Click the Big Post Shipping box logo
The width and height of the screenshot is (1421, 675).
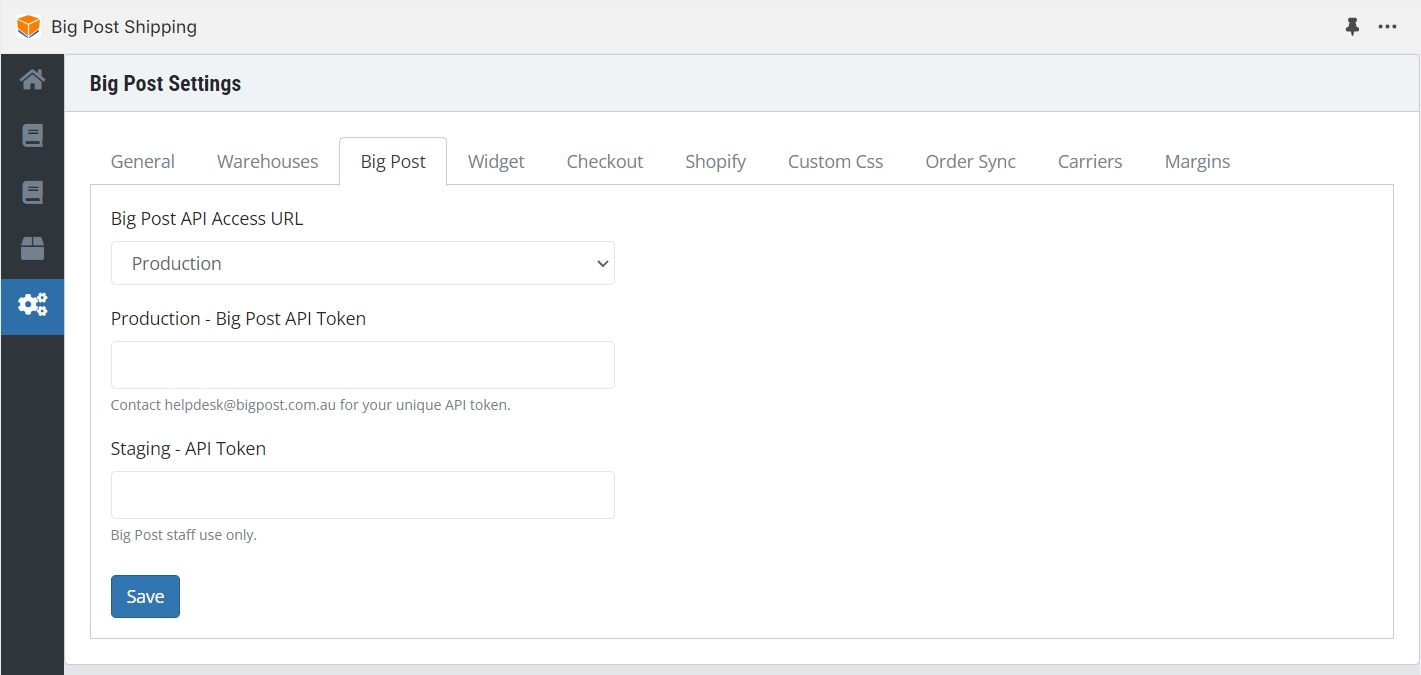29,27
